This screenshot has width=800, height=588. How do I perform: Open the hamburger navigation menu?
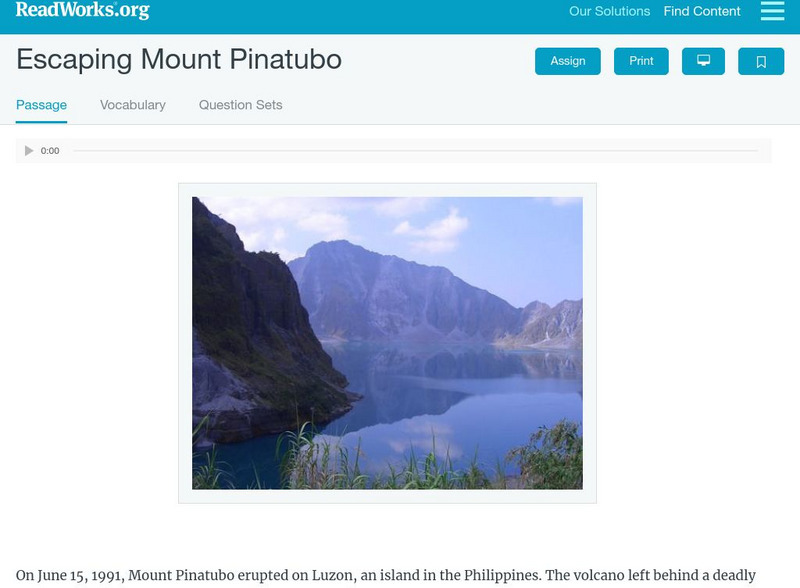tap(772, 12)
